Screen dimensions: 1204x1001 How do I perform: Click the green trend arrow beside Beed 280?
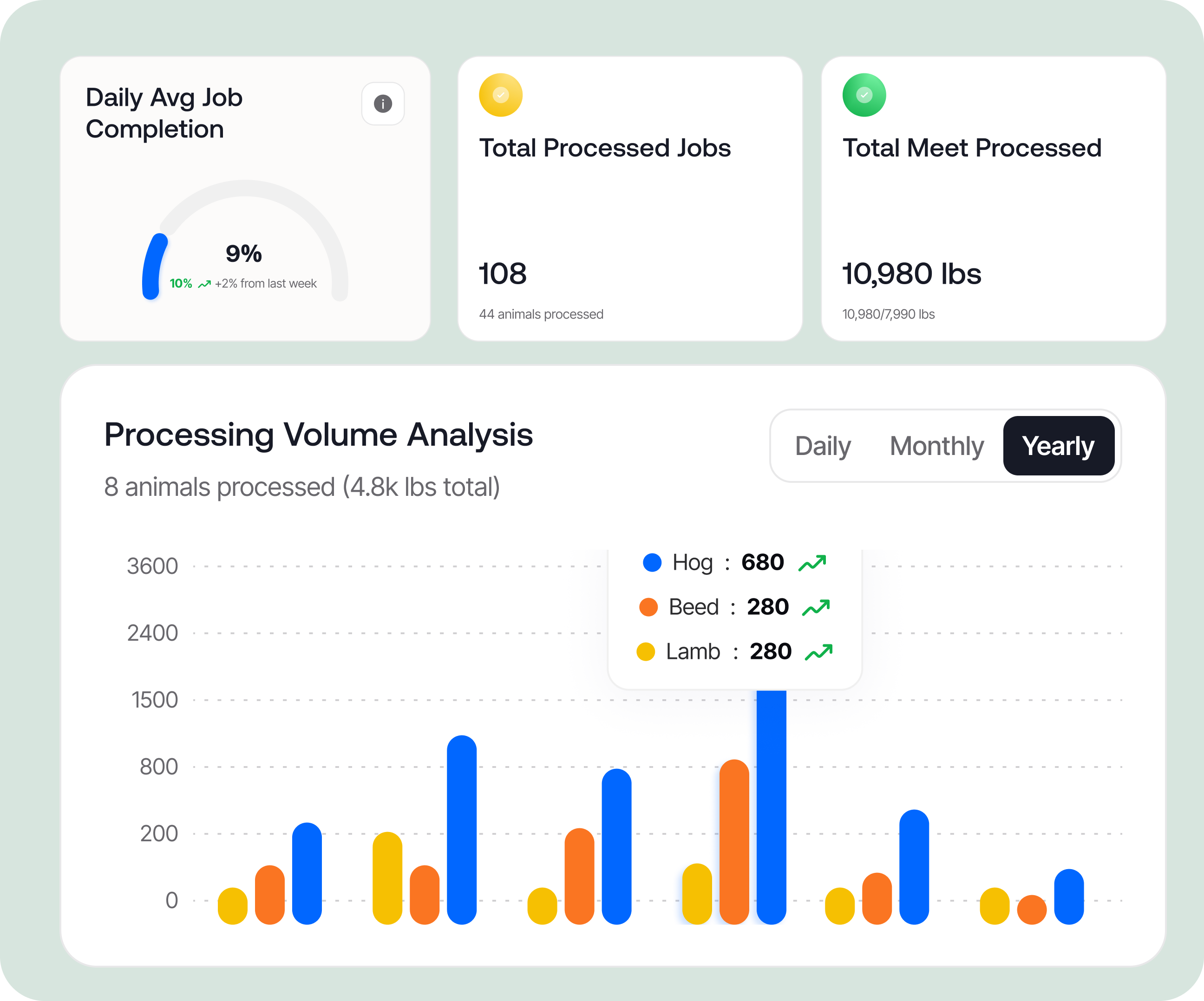[816, 607]
